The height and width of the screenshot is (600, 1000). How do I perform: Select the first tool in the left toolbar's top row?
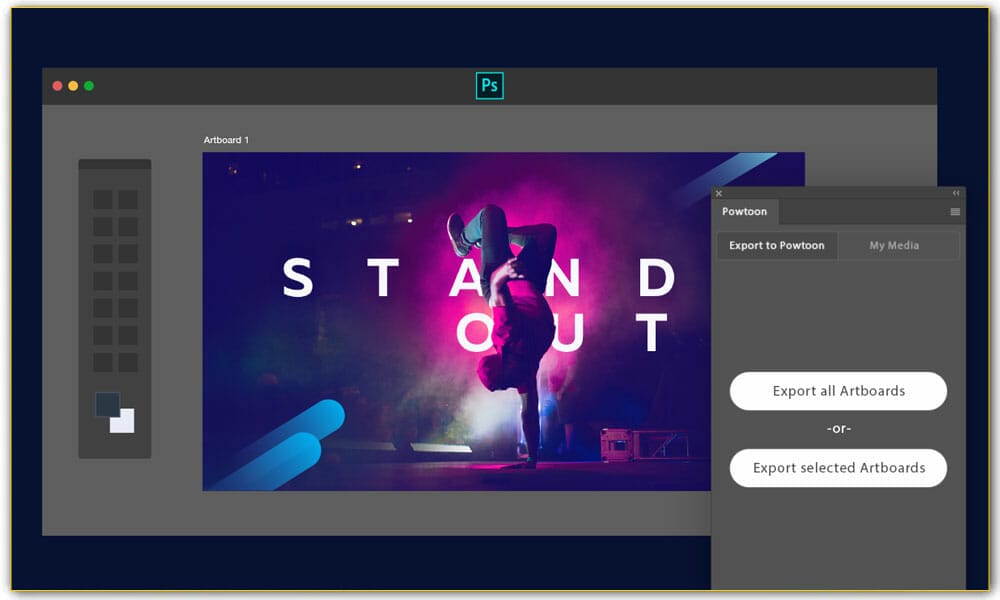[103, 200]
